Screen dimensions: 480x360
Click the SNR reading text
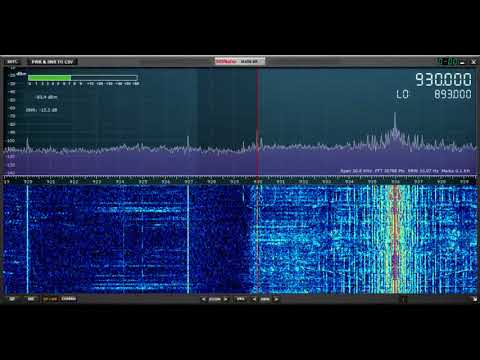point(41,110)
